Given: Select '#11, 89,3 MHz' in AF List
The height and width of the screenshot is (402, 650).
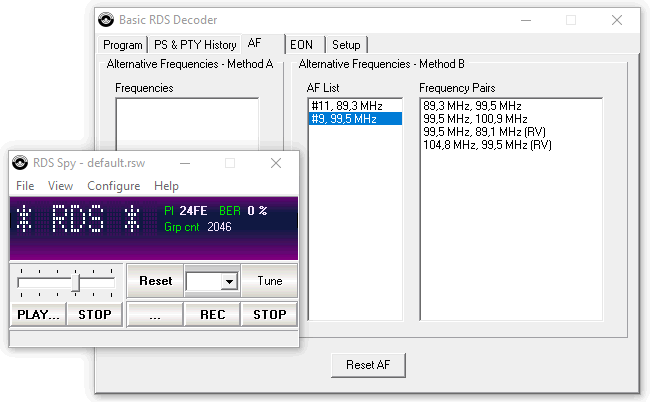Looking at the screenshot, I should tap(355, 106).
